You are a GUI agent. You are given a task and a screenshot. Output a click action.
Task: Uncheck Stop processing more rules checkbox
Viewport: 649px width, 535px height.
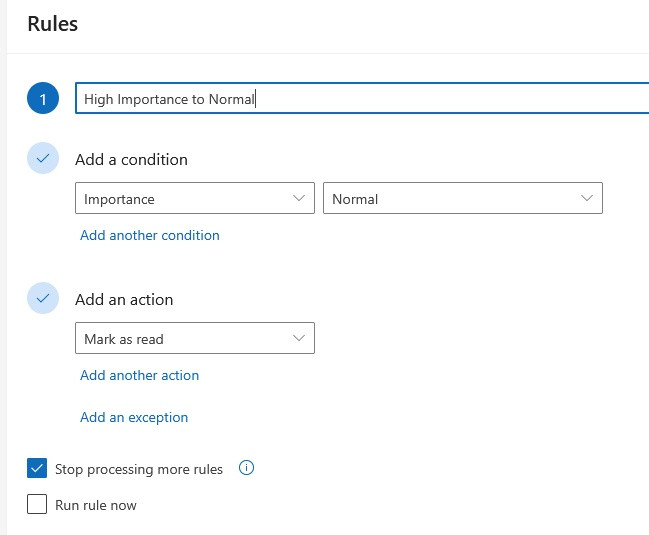[x=37, y=468]
